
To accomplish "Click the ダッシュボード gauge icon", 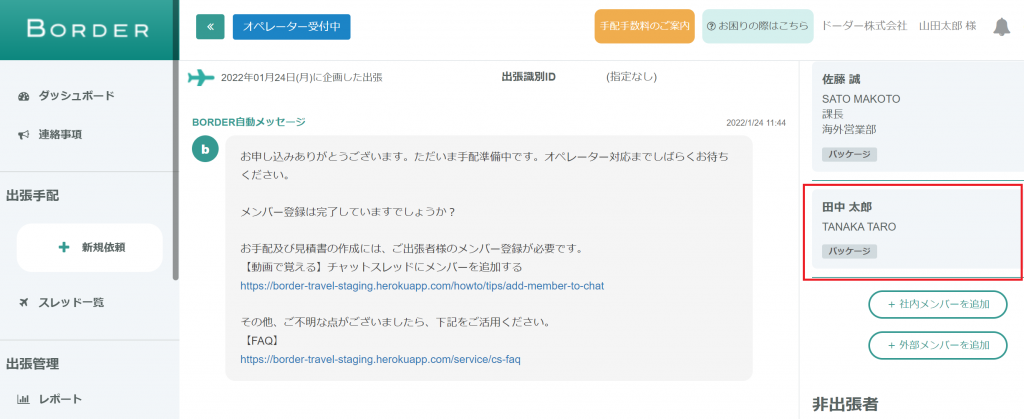I will tap(24, 96).
